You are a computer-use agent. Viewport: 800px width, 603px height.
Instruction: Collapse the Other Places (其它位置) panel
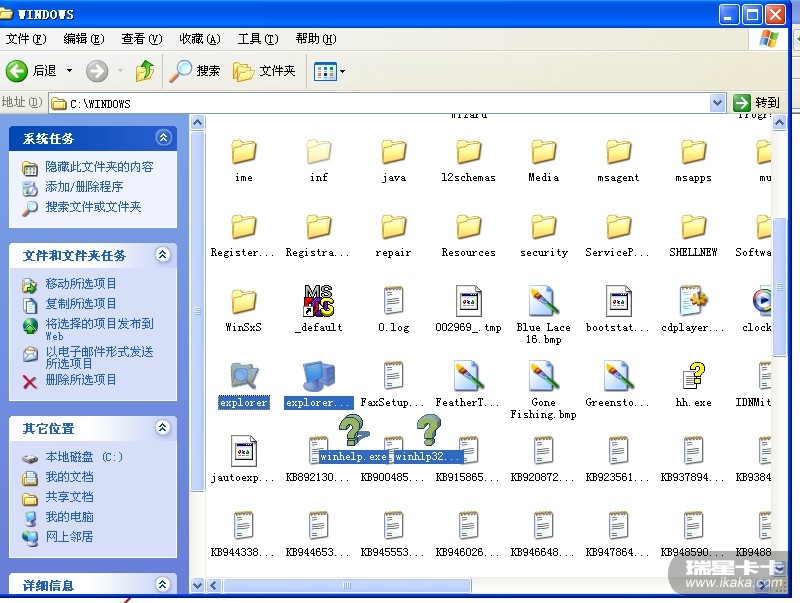163,428
